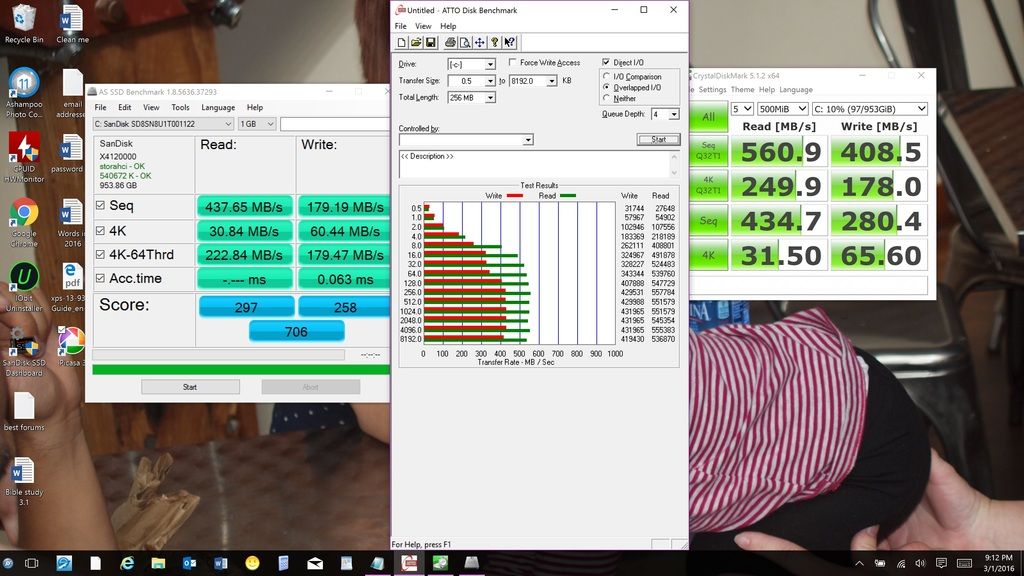The height and width of the screenshot is (576, 1024).
Task: Open the File menu in ATTO Disk Benchmark
Action: [x=400, y=26]
